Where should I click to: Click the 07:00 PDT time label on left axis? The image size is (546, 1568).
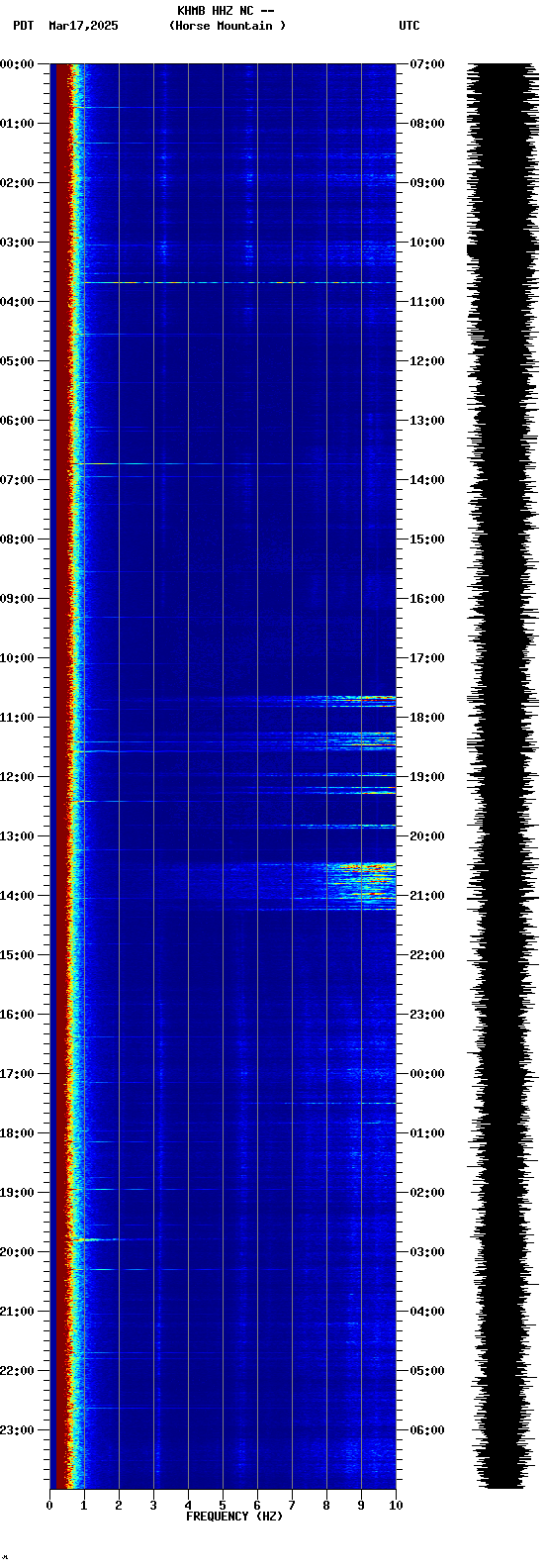click(x=18, y=480)
